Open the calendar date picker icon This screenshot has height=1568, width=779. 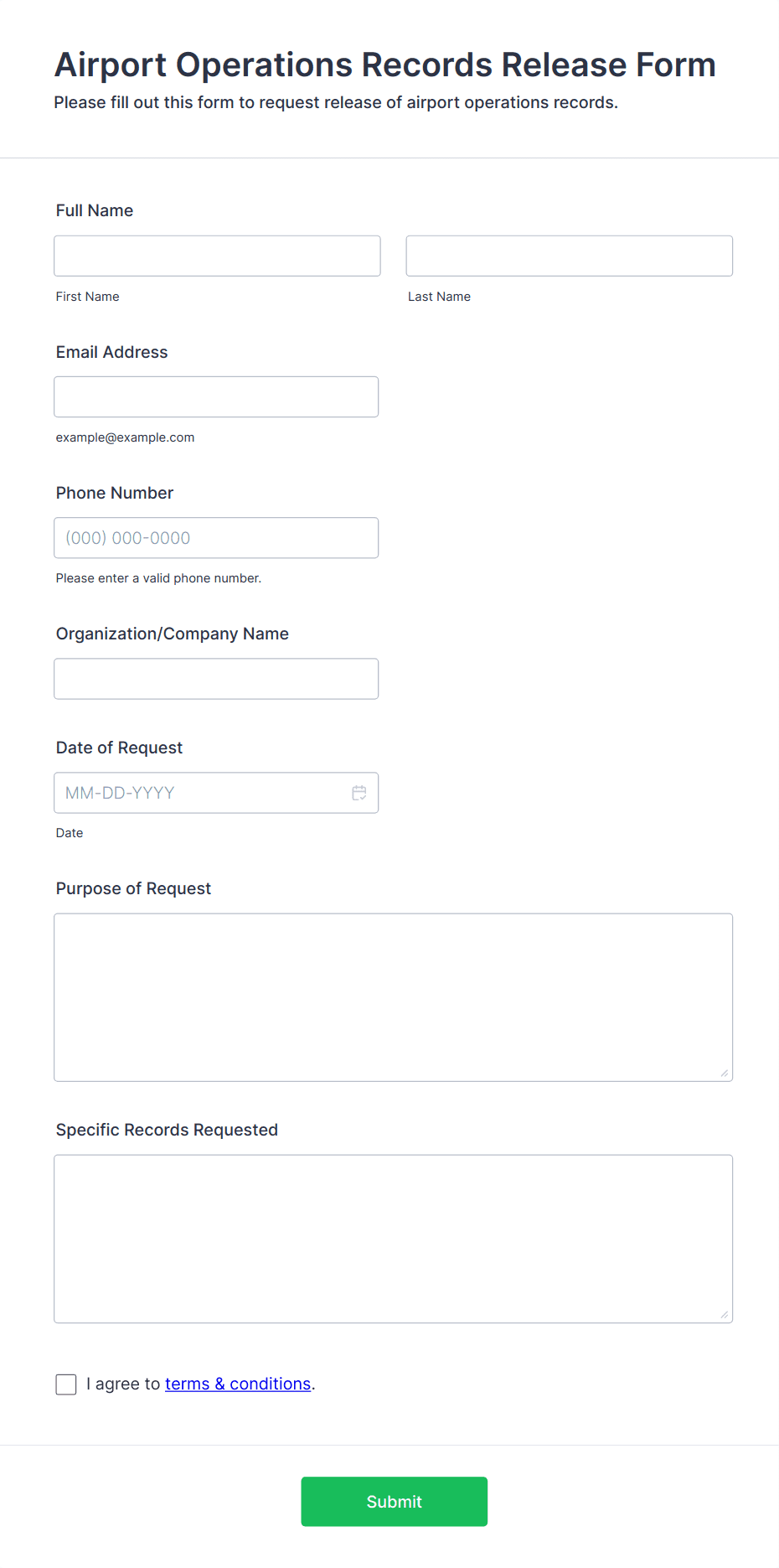tap(359, 793)
